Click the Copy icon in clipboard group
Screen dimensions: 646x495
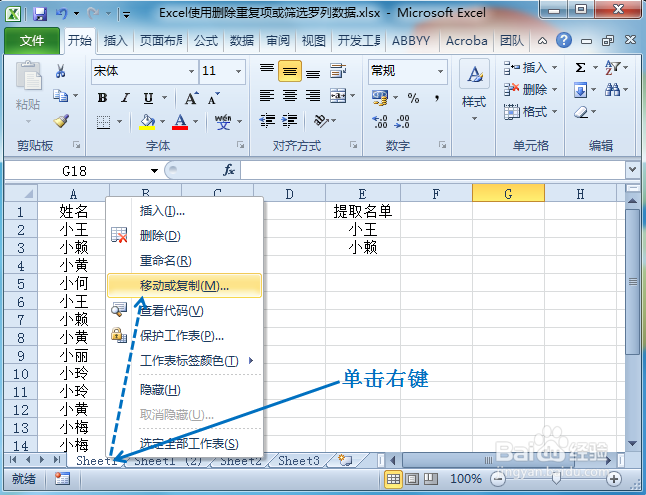pos(61,96)
